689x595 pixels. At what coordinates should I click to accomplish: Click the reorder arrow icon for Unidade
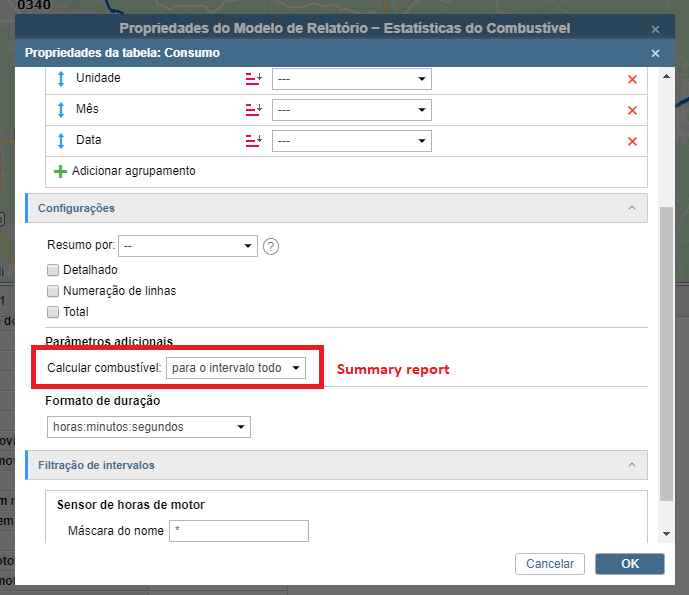tap(60, 79)
